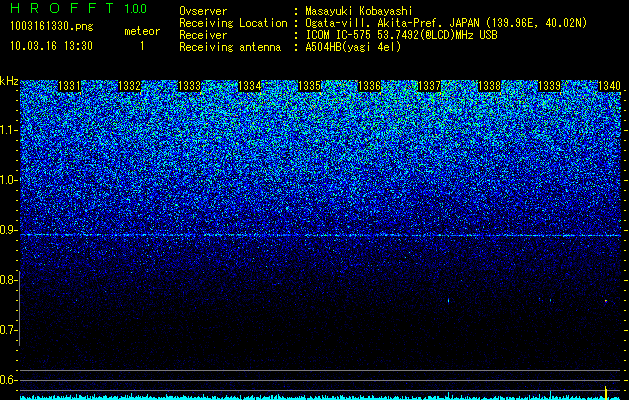
Task: Click the 0.7 frequency axis label
Action: pos(9,330)
